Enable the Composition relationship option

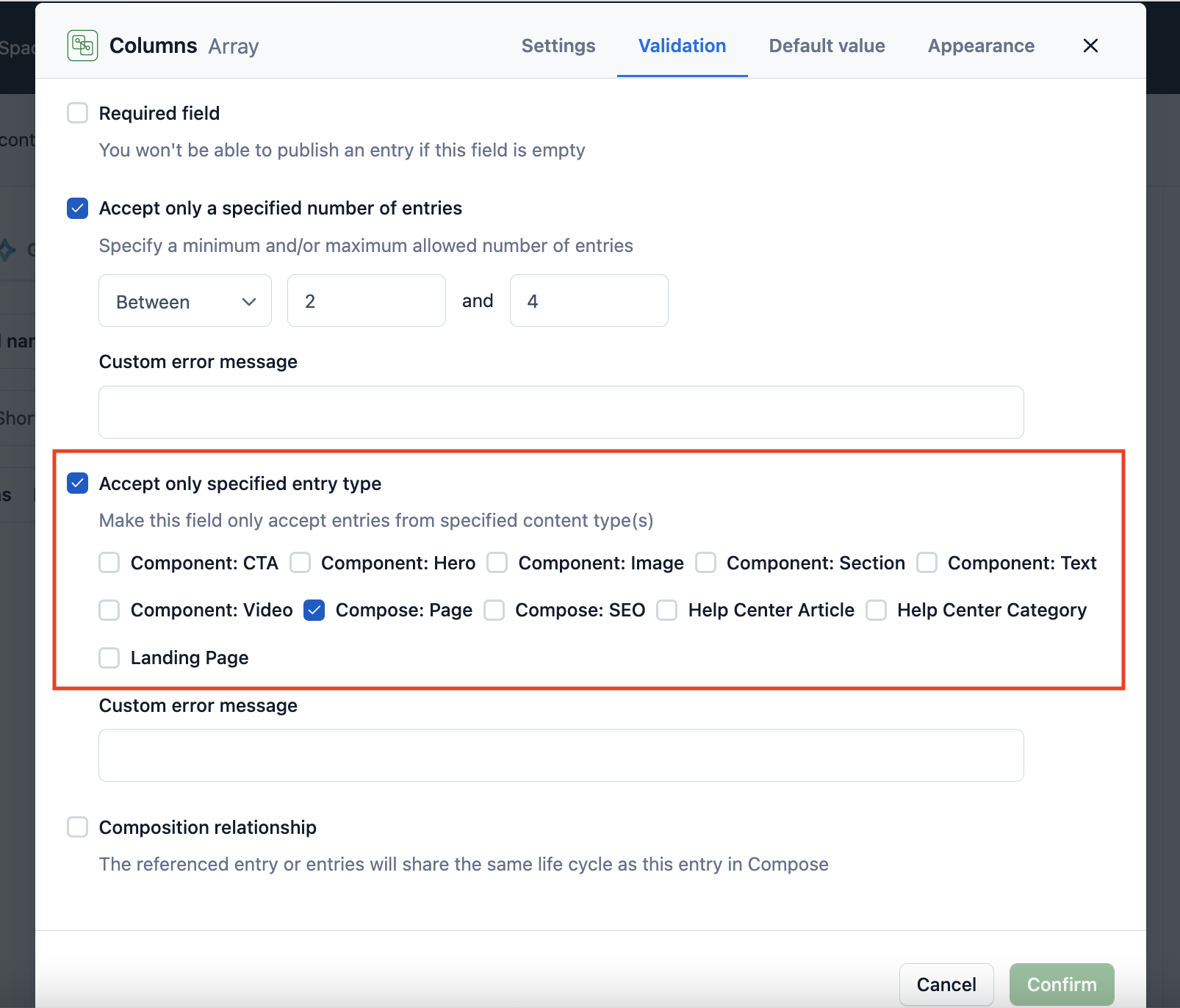[x=78, y=827]
